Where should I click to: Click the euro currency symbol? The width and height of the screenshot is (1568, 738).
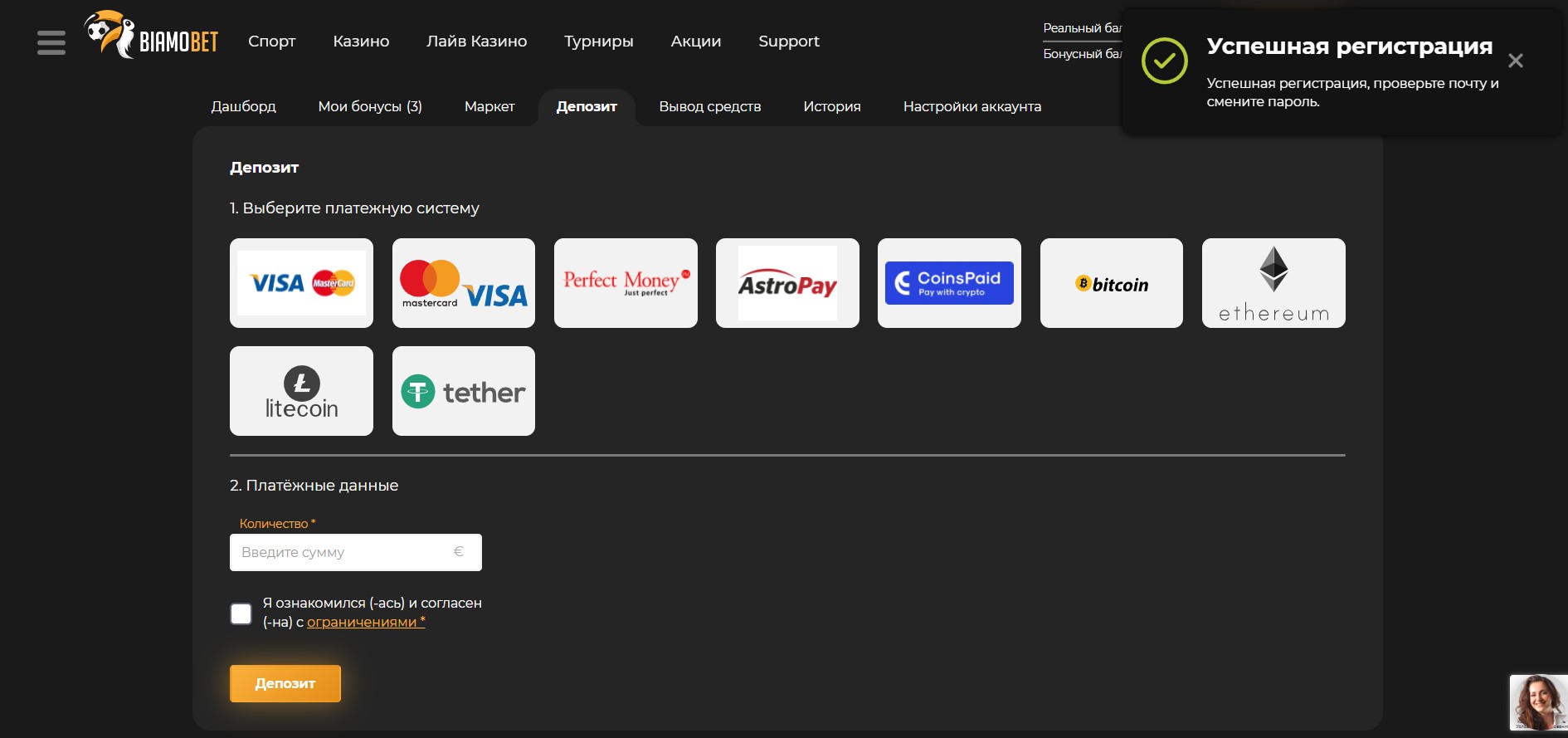(x=459, y=551)
